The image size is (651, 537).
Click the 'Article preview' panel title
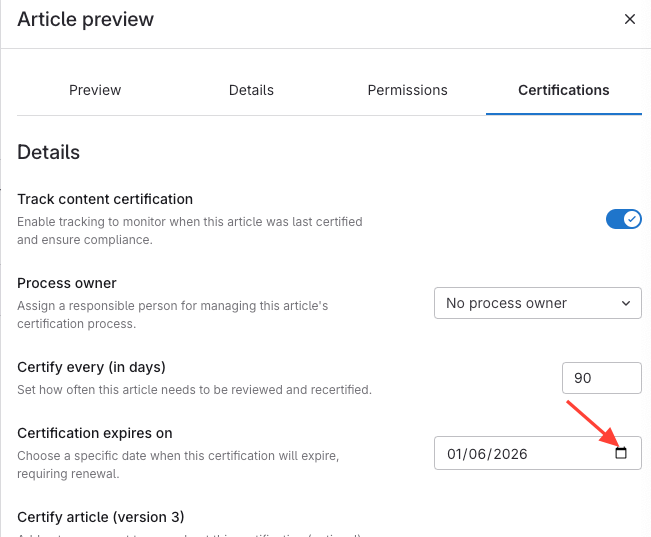(x=86, y=19)
